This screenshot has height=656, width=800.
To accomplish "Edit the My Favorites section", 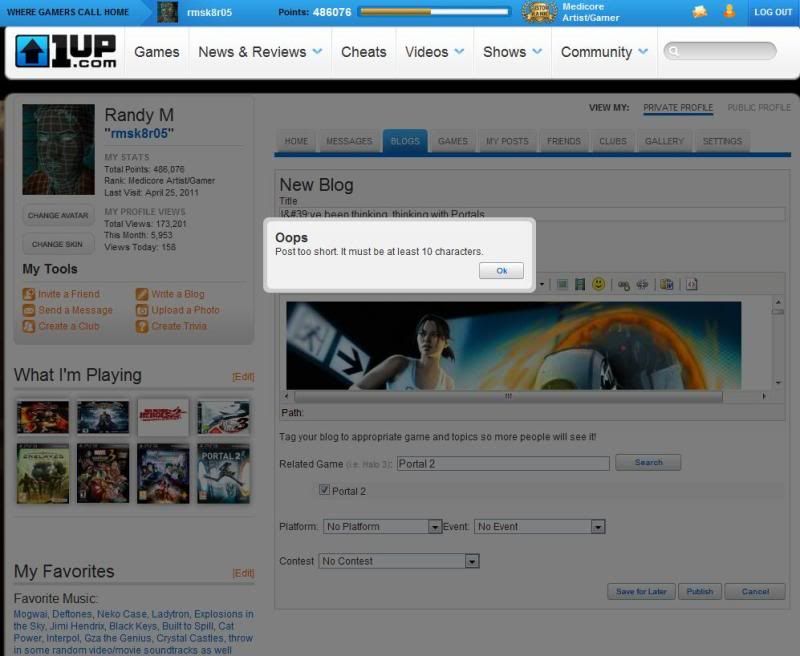I will 243,573.
